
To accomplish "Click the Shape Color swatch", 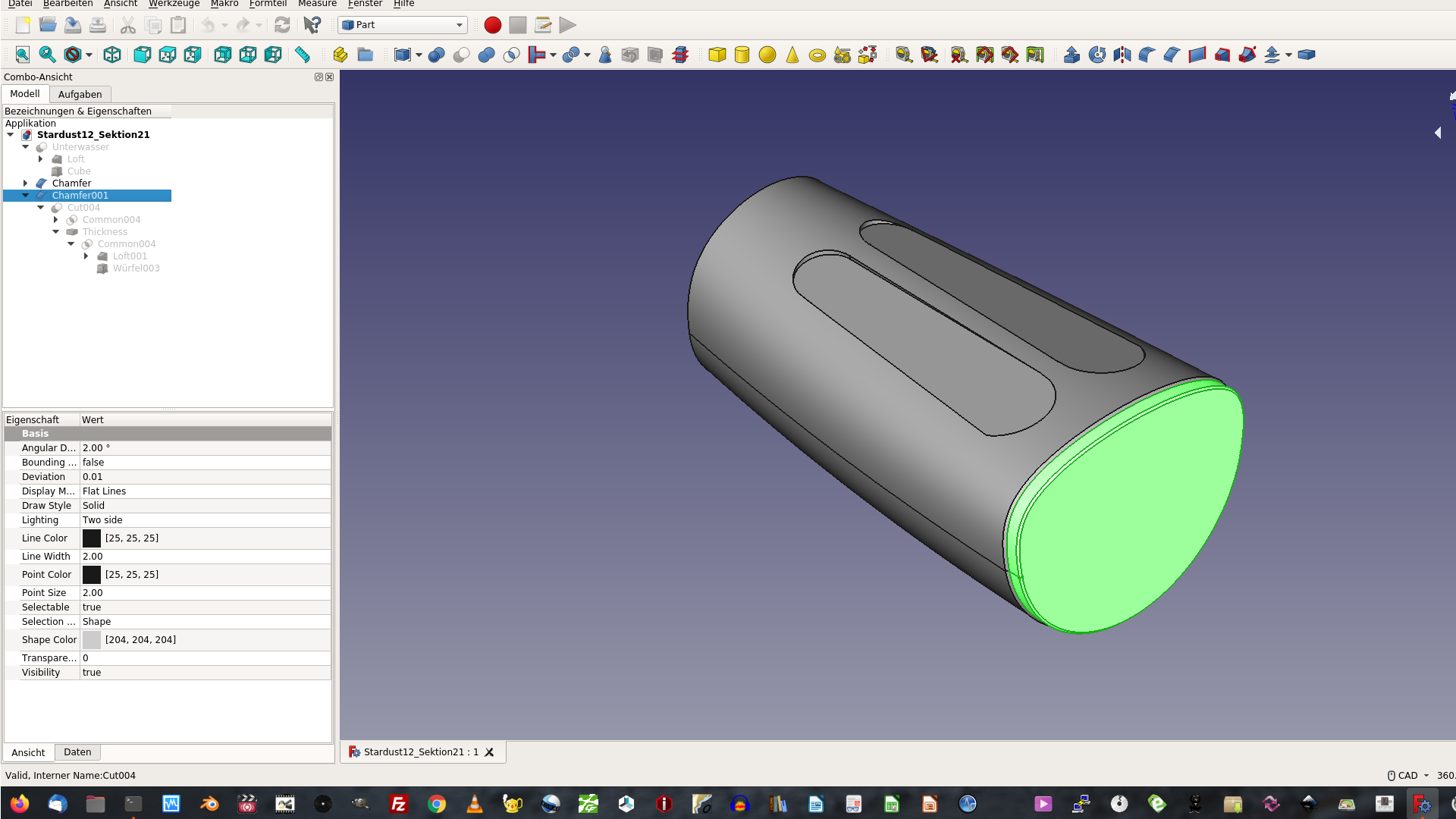I will point(92,640).
